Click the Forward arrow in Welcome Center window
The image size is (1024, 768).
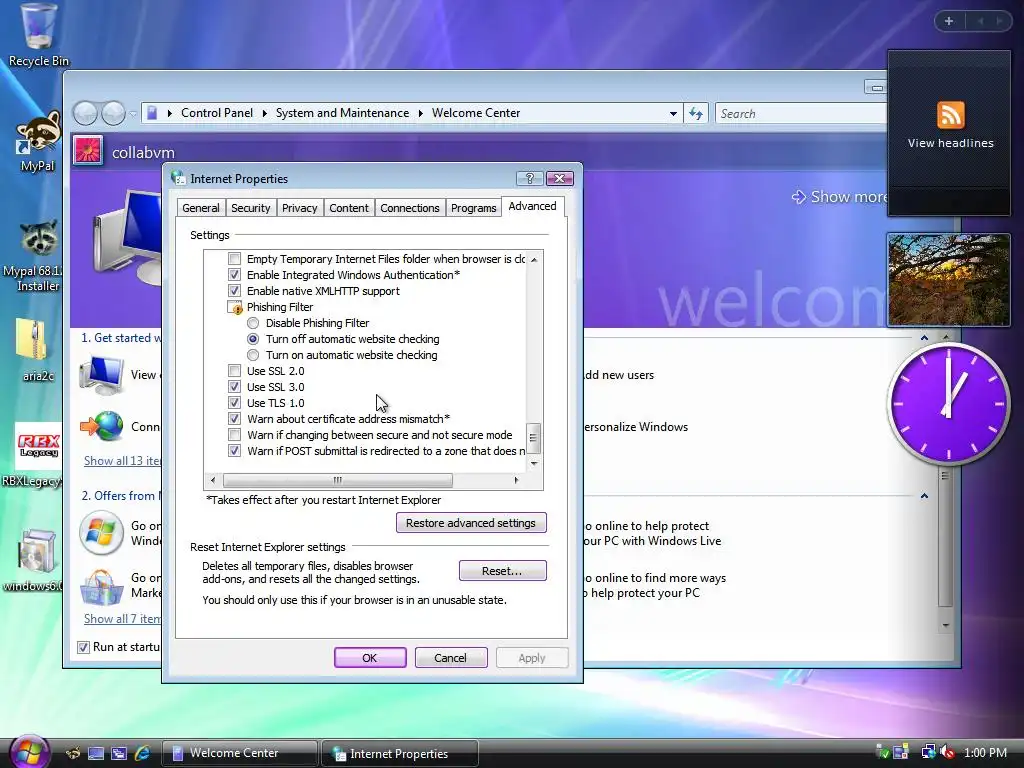click(x=113, y=114)
